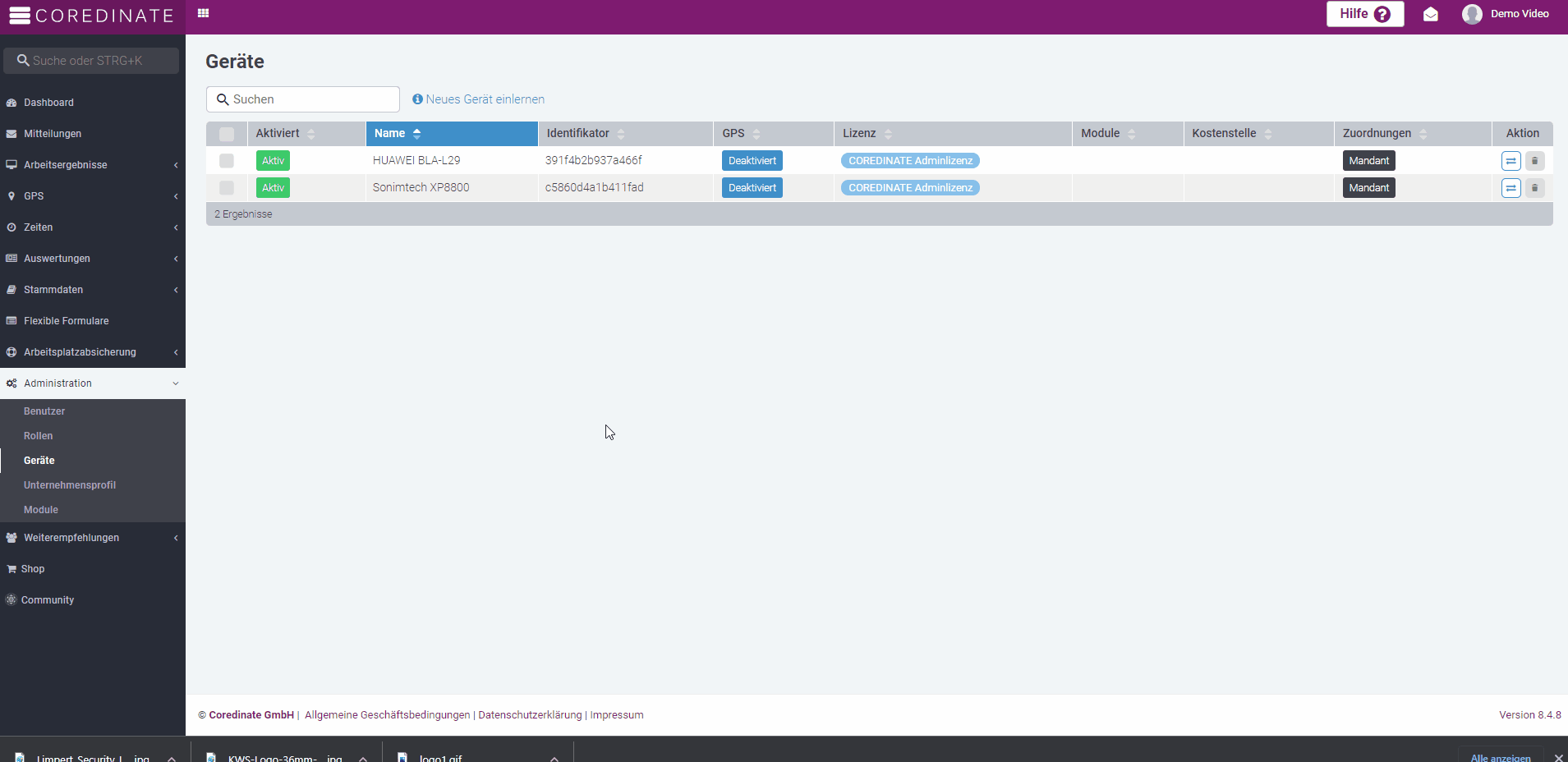Click transfer arrows icon for HUAWEI BLA-L29
Screen dimensions: 1568x762
click(1511, 161)
